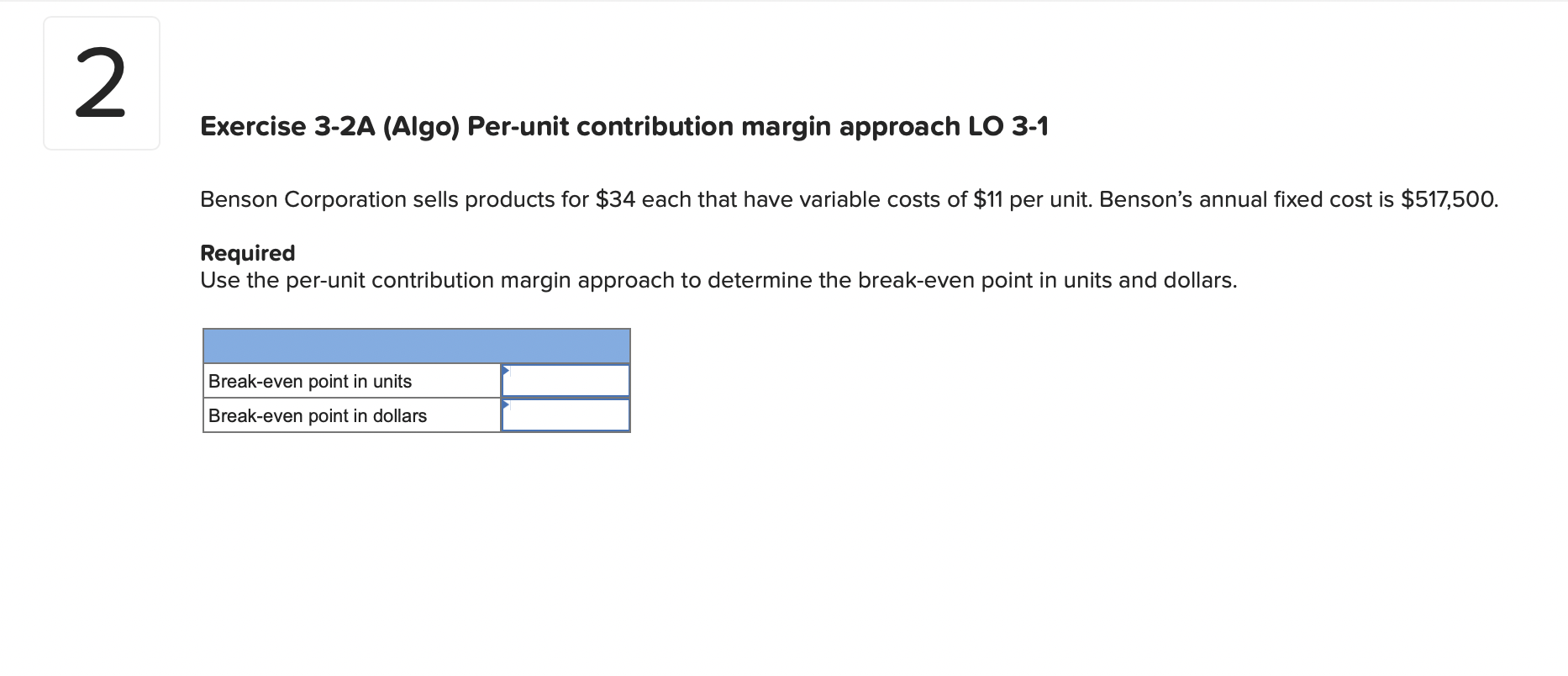The image size is (1568, 676).
Task: Click the Exercise 3-2A title heading
Action: pos(624,126)
